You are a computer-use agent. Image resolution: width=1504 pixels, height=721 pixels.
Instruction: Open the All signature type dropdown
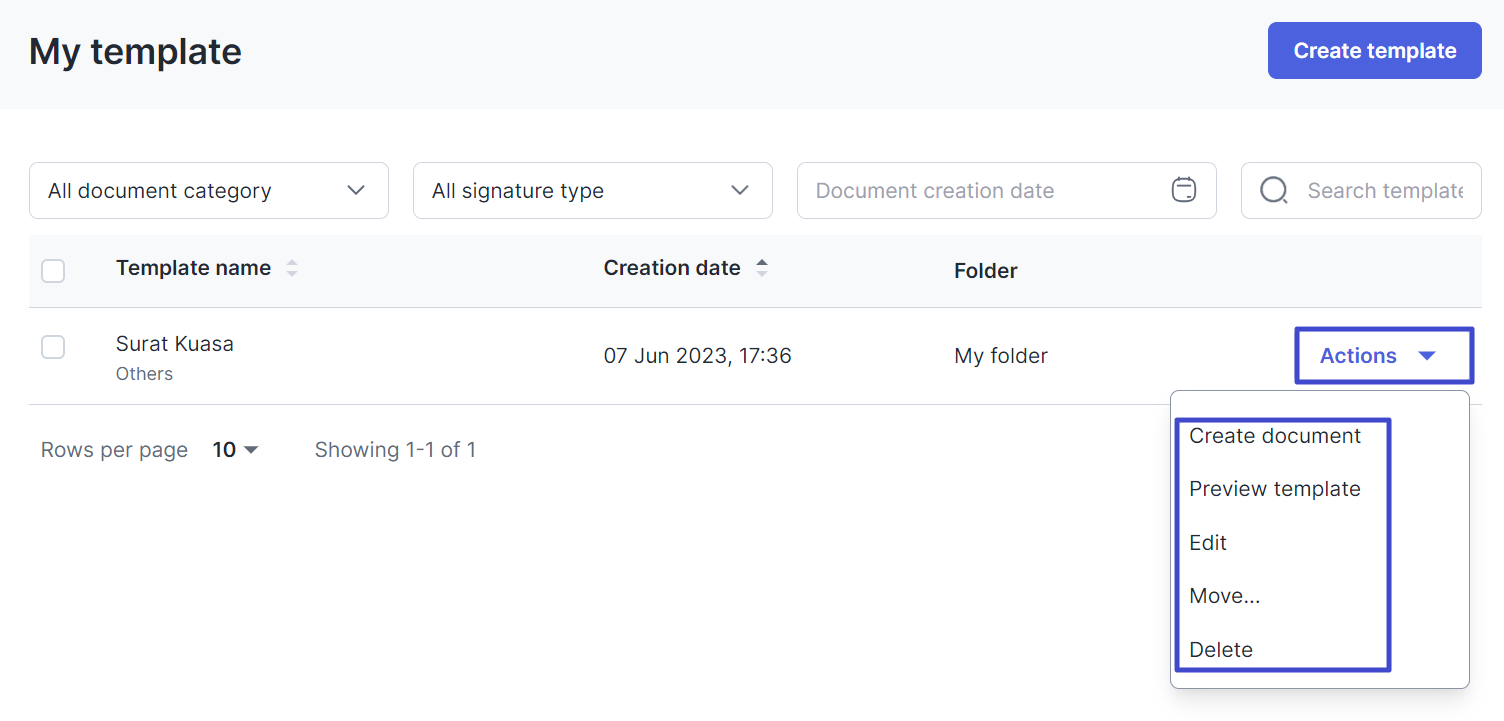592,190
